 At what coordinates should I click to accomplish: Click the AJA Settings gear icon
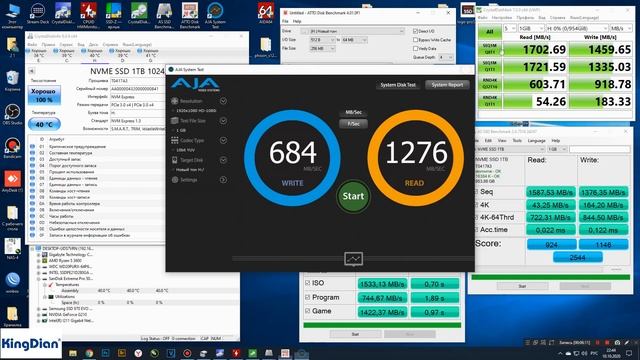(x=175, y=180)
